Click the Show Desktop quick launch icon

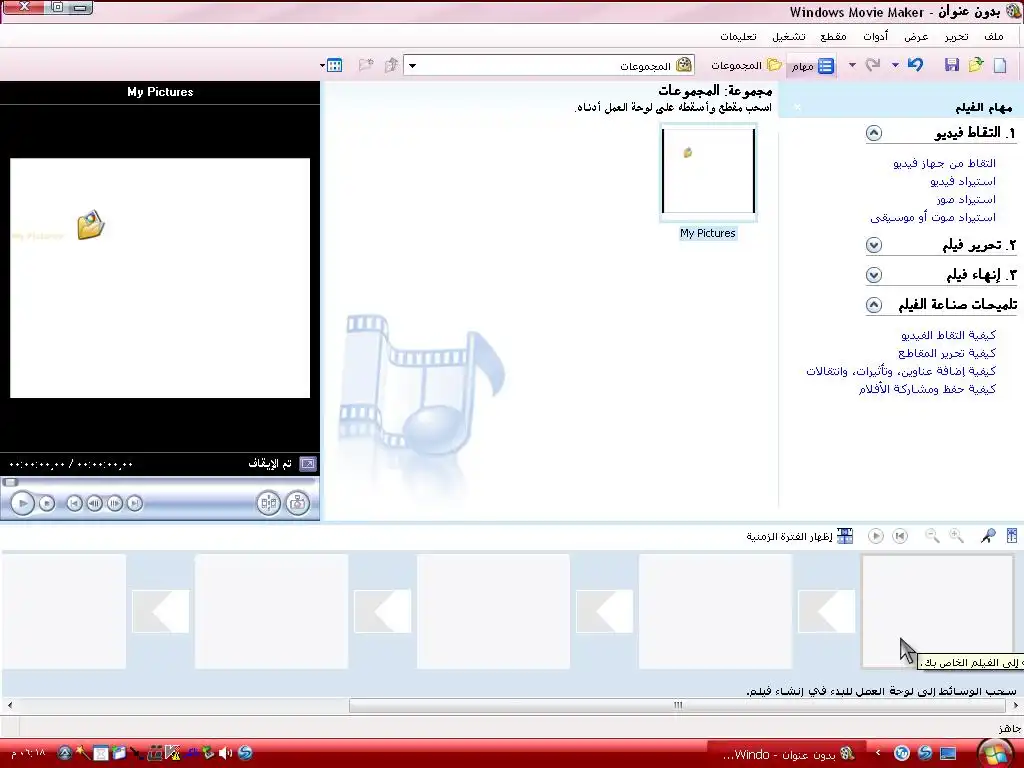click(948, 753)
